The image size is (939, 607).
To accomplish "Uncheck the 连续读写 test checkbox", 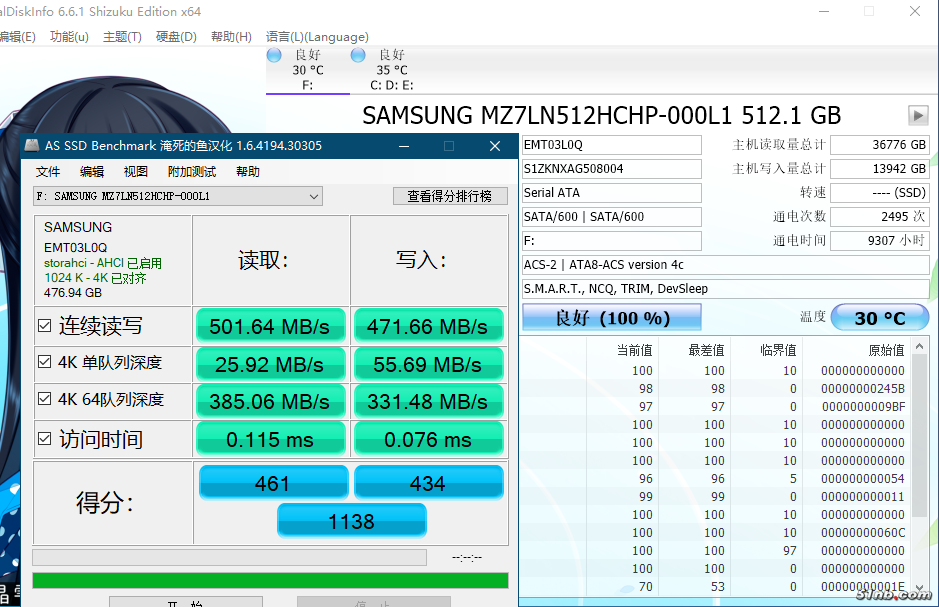I will pyautogui.click(x=45, y=325).
